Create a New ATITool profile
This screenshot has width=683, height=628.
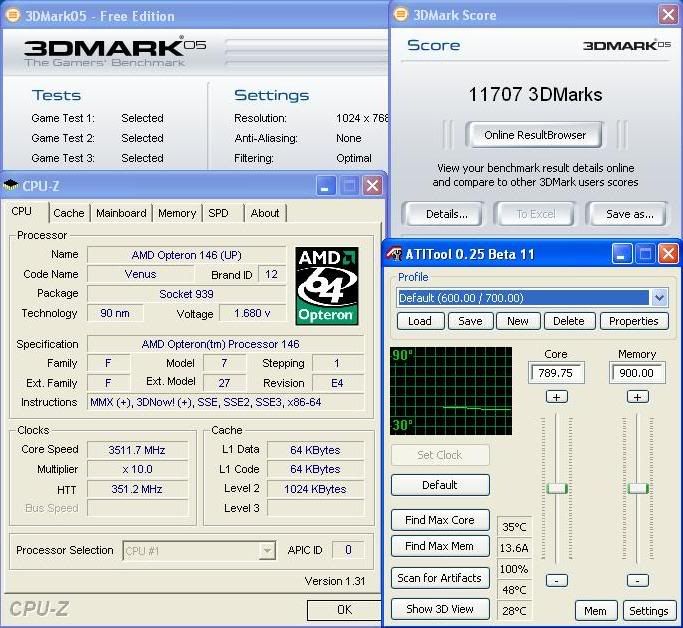point(518,321)
